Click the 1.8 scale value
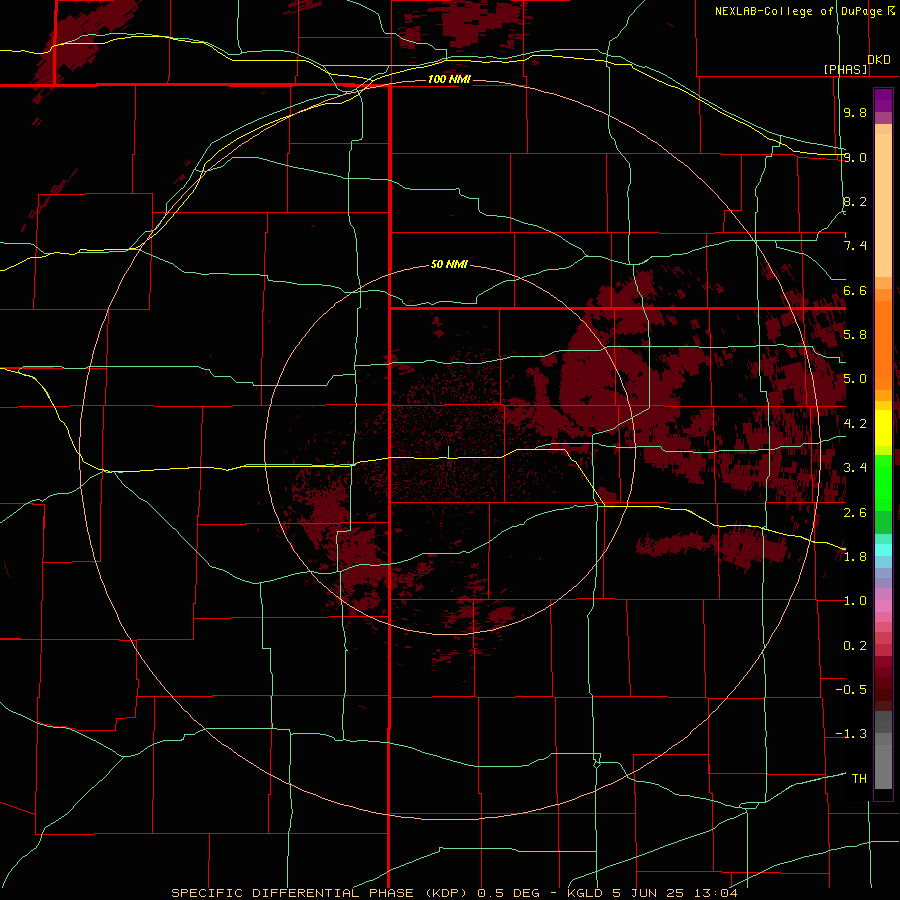This screenshot has height=900, width=900. (x=855, y=557)
